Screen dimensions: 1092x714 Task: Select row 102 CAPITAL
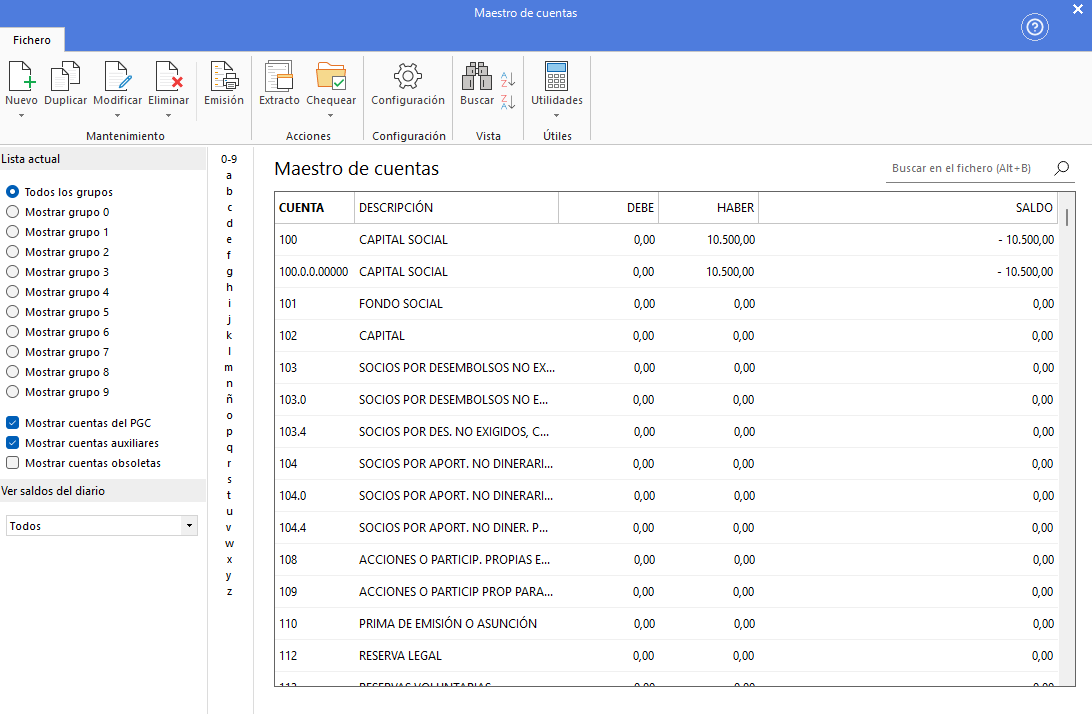tap(666, 336)
